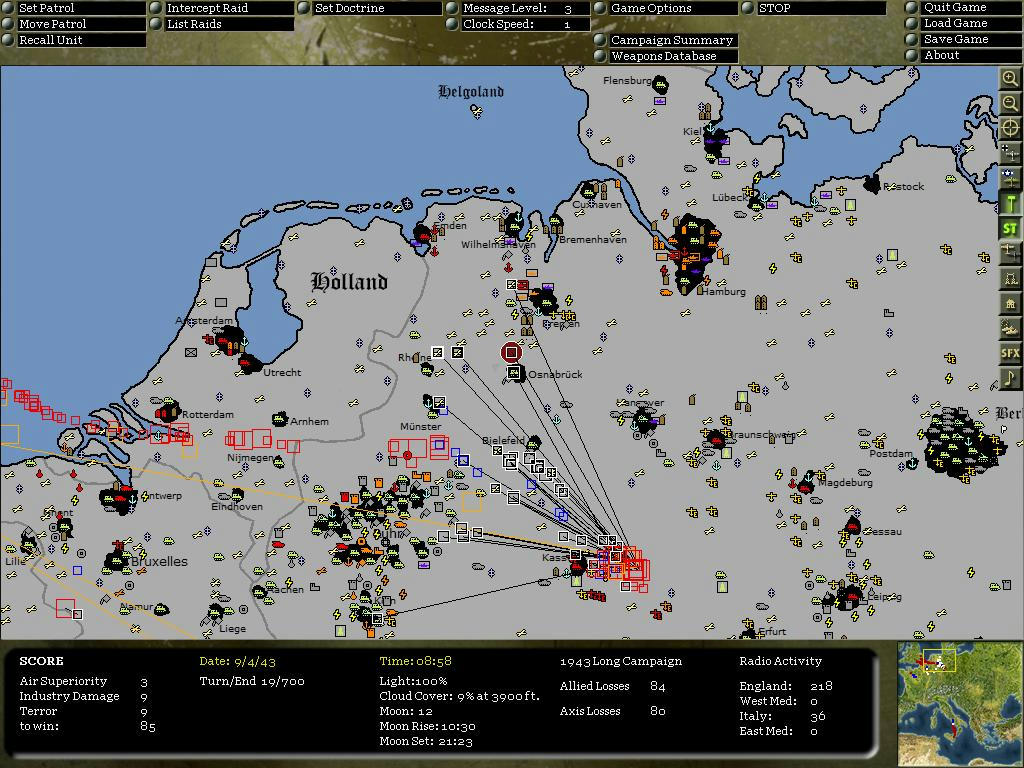
Task: Click the Leipzig city icon
Action: click(x=850, y=597)
